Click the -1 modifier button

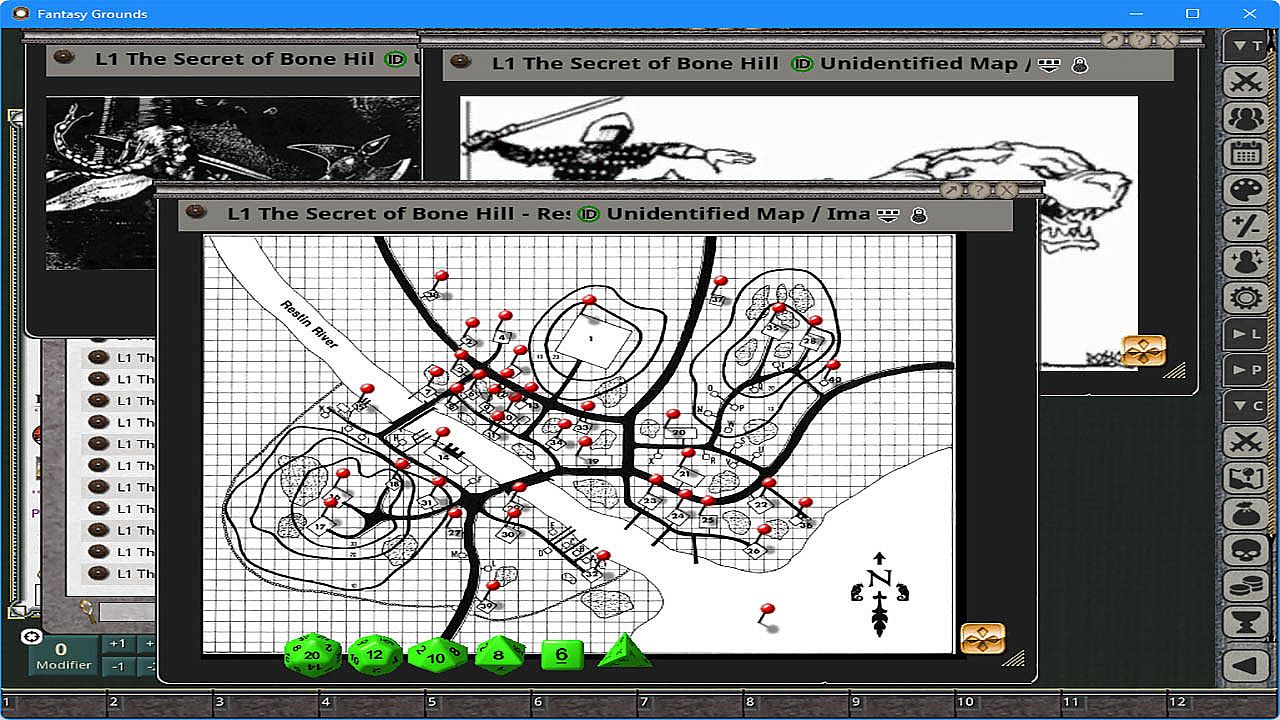coord(117,667)
